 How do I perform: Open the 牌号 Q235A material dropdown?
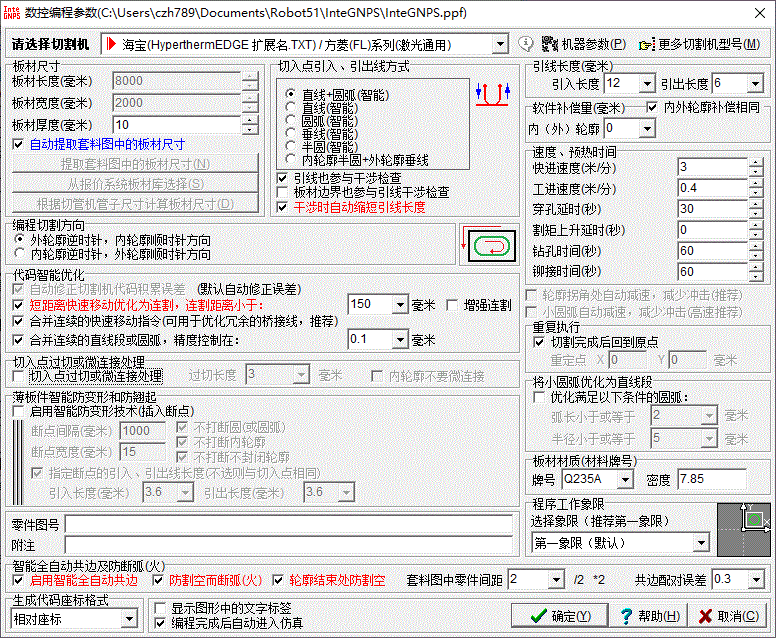626,479
